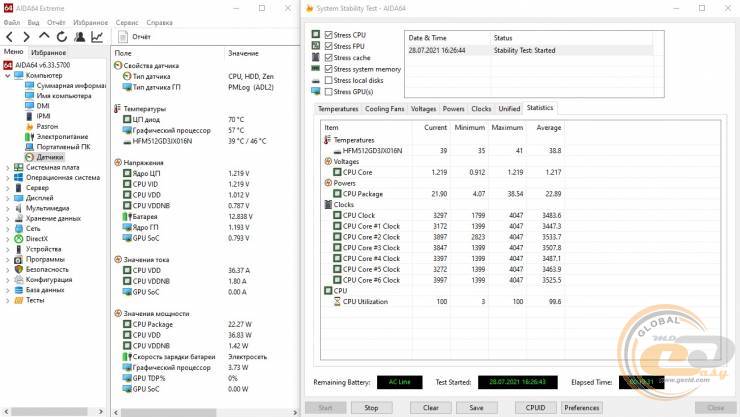
Task: Uncheck the Stress system memory checkbox
Action: (328, 69)
